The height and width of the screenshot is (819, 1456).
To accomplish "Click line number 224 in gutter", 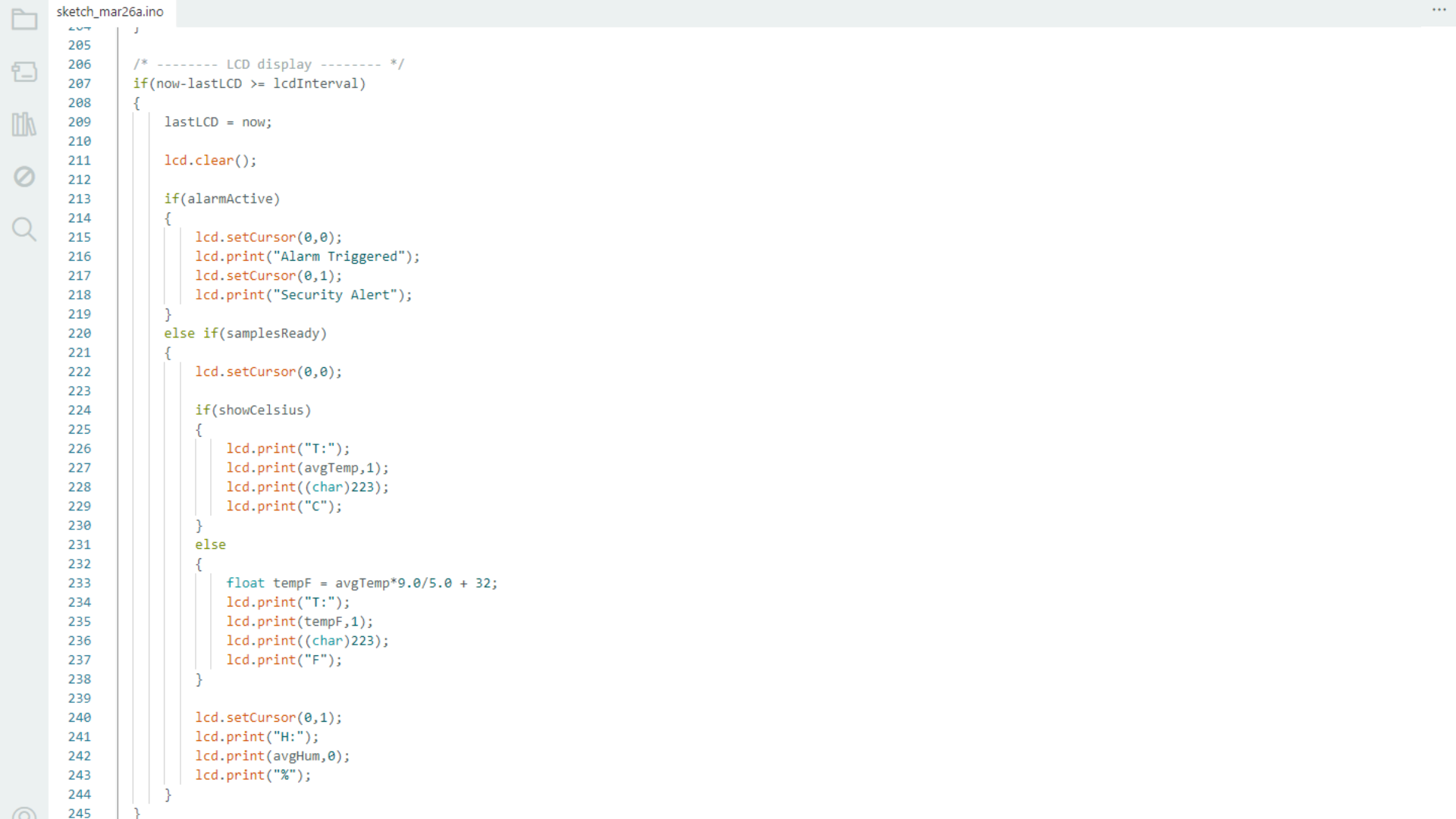I will coord(80,410).
